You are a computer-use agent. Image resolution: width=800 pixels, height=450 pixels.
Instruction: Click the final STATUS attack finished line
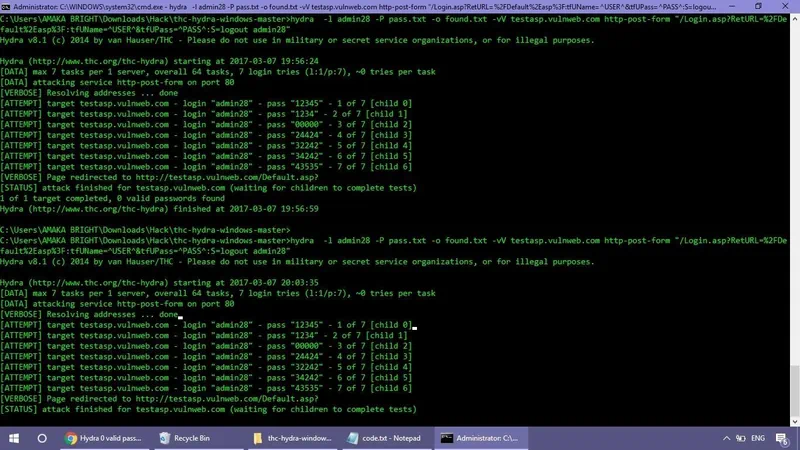[x=208, y=409]
